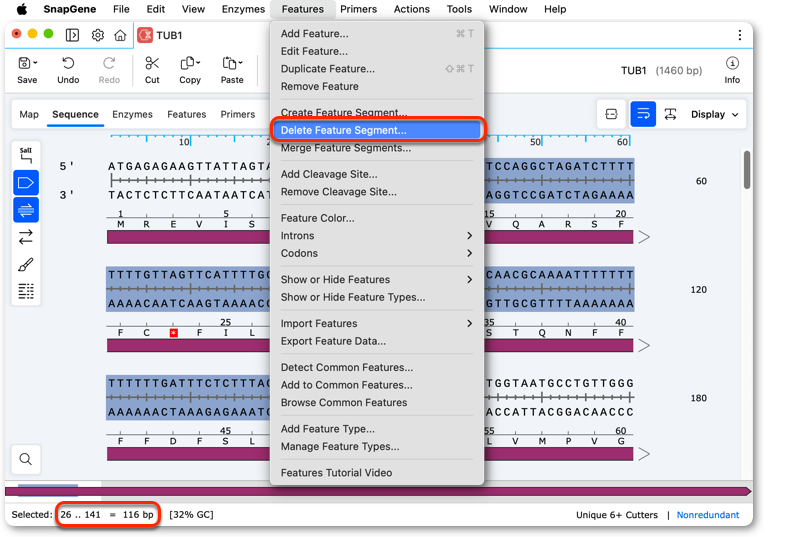Image resolution: width=792 pixels, height=537 pixels.
Task: Click Unique 6+ Cutters enzyme set
Action: [617, 515]
